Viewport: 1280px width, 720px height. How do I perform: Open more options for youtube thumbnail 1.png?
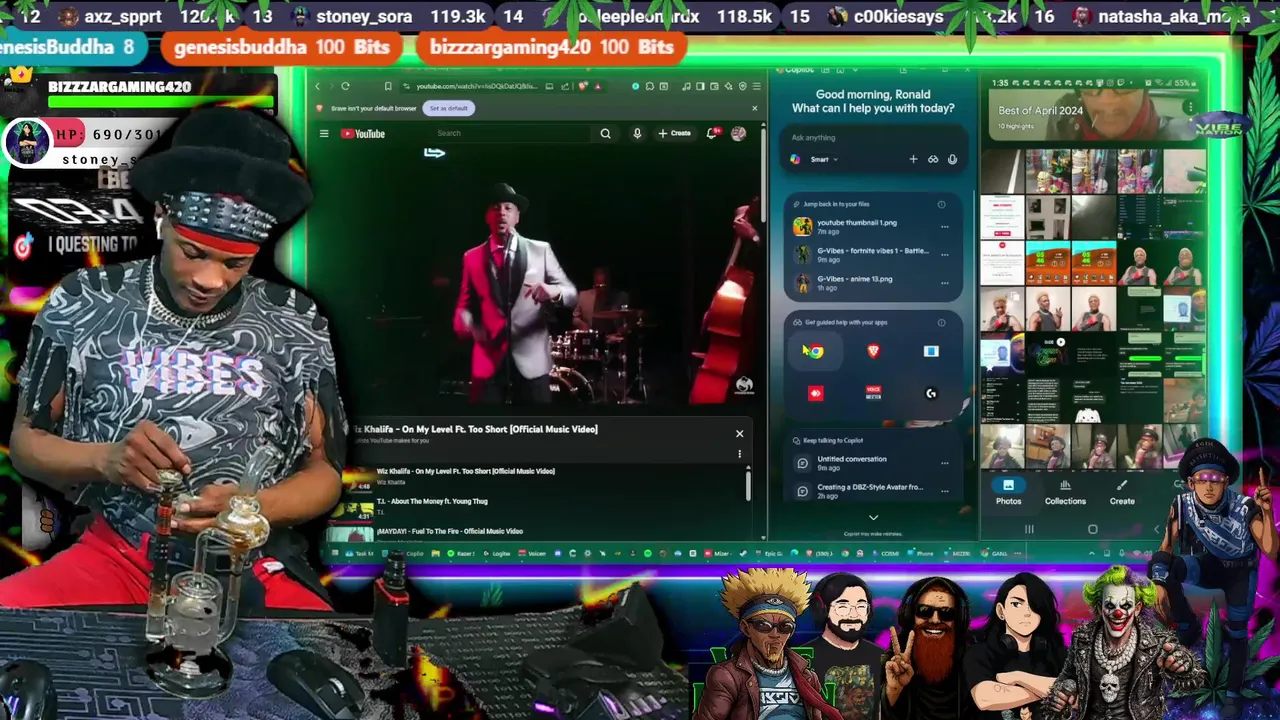tap(944, 227)
